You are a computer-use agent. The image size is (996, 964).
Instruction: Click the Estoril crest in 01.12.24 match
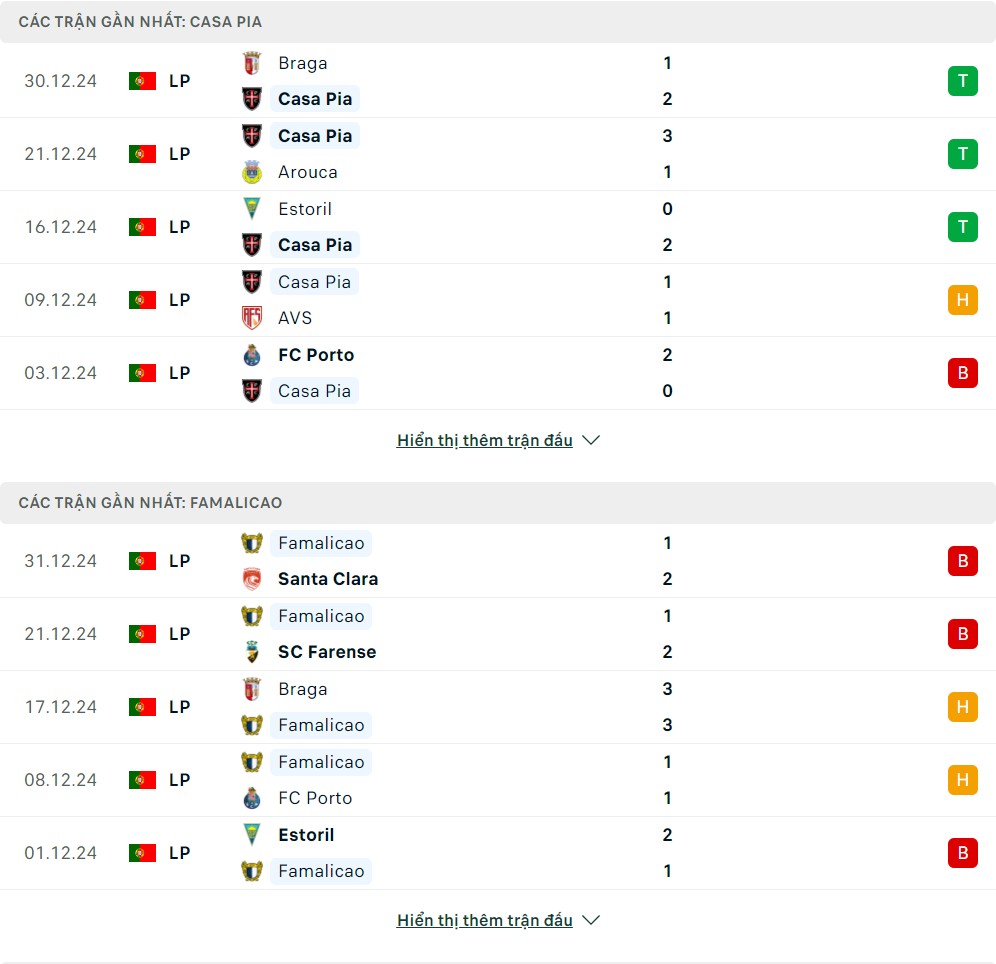252,835
